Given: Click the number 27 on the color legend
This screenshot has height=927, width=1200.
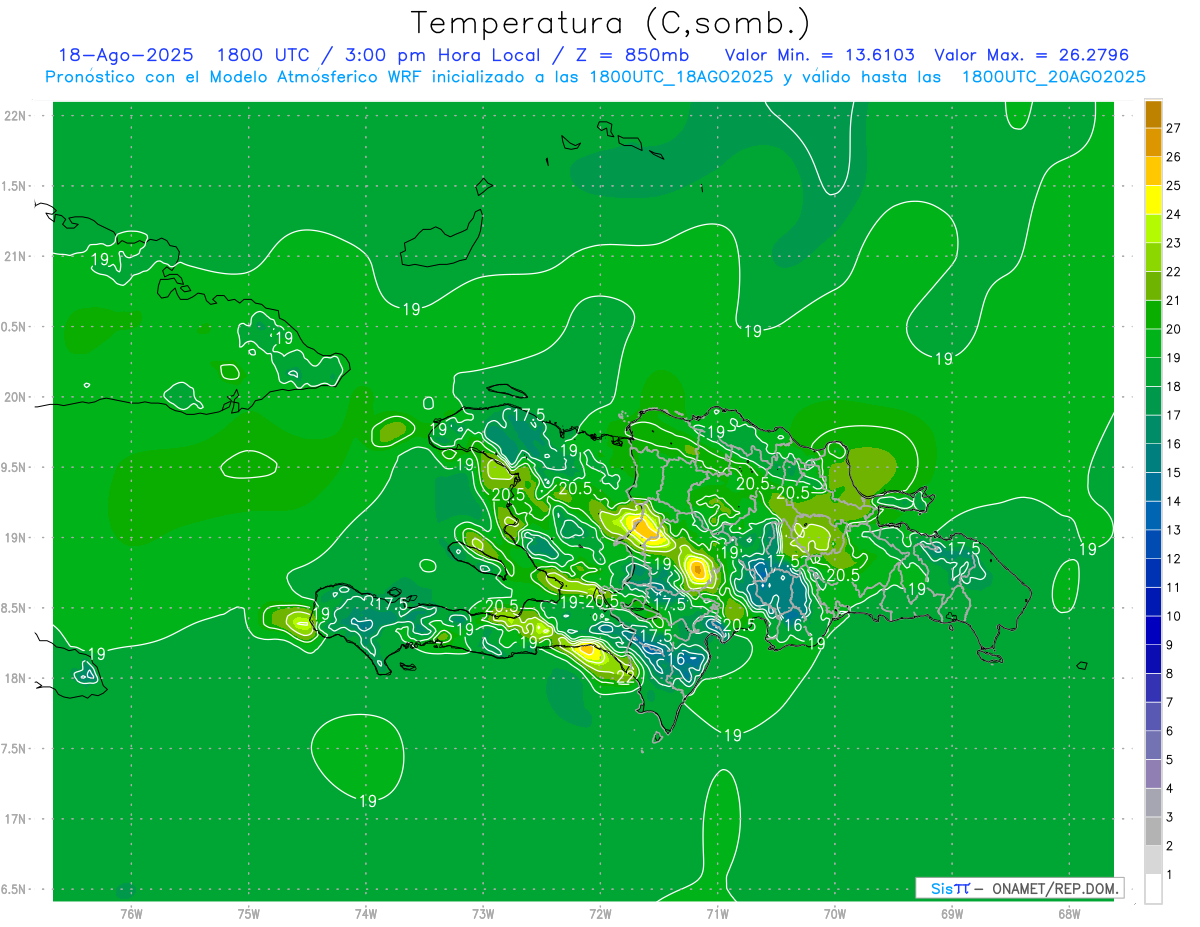Looking at the screenshot, I should click(1174, 128).
